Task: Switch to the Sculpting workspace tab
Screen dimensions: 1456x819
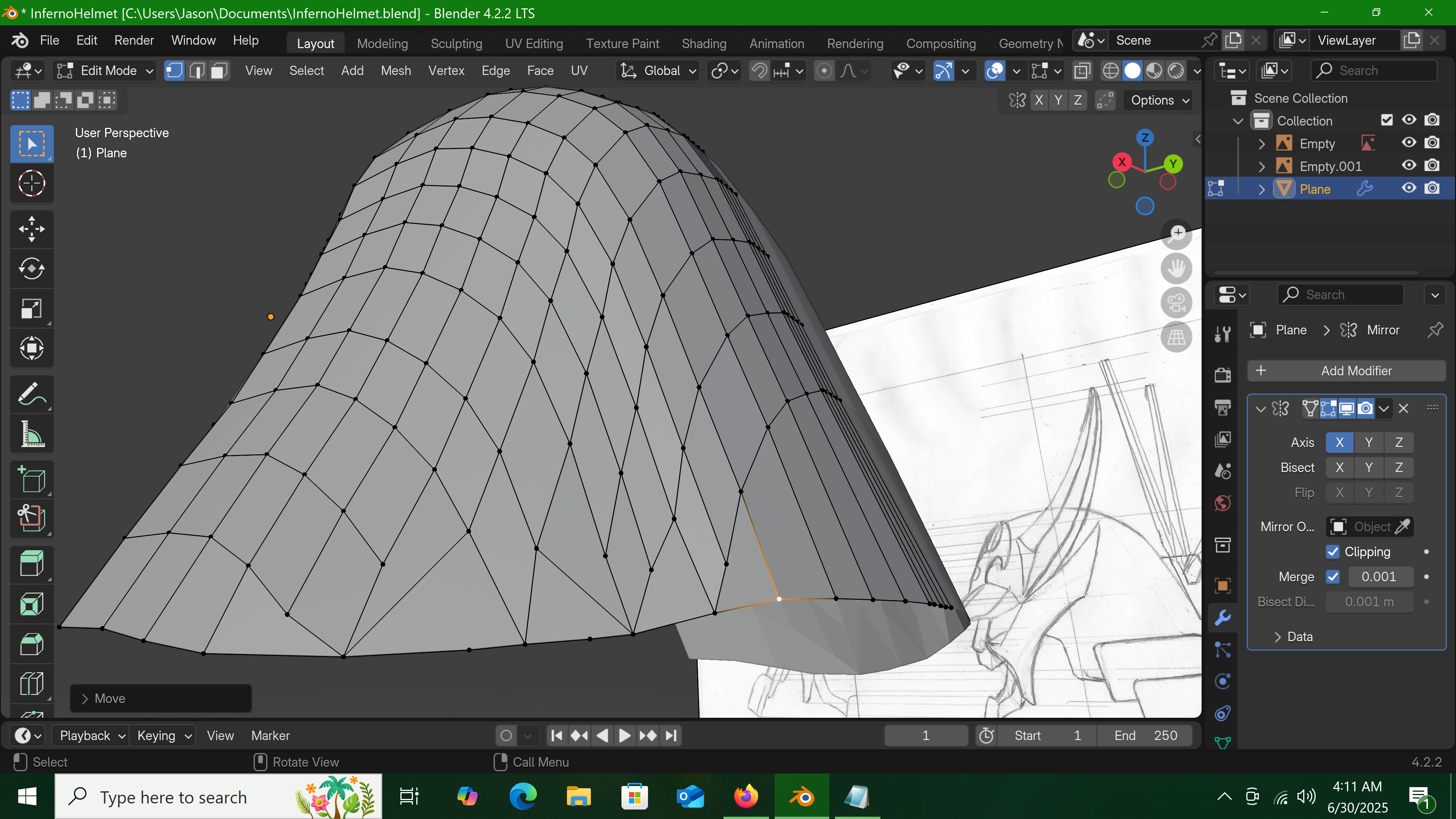Action: pyautogui.click(x=456, y=44)
